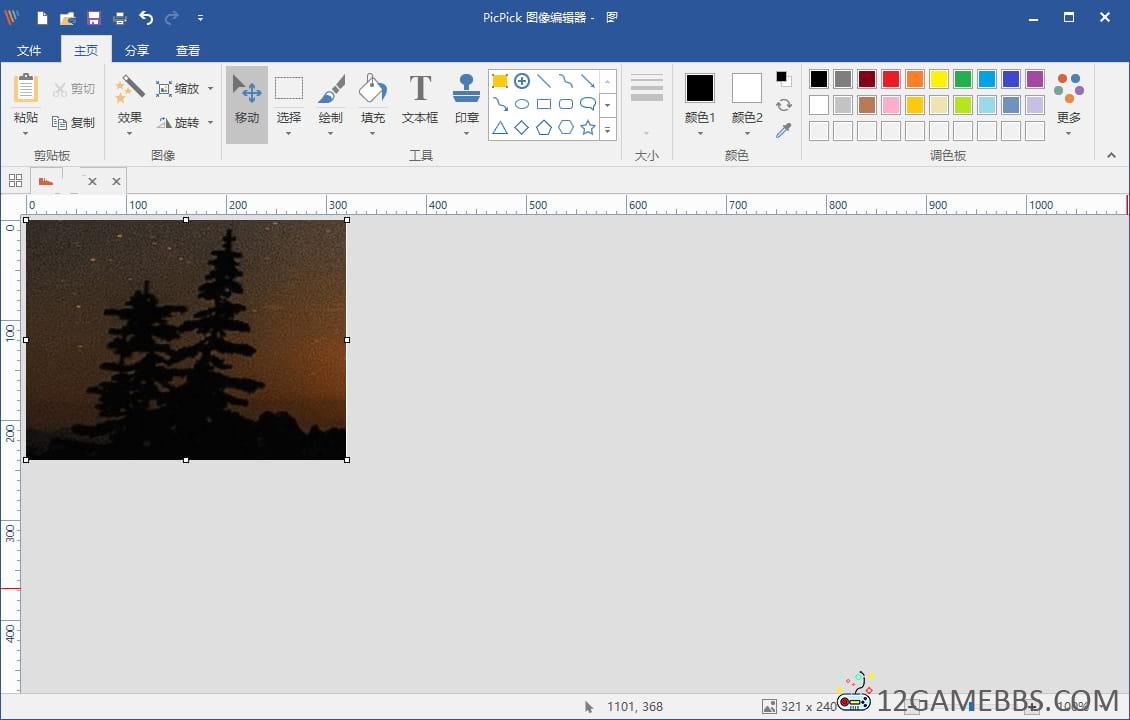Viewport: 1130px width, 720px height.
Task: Choose the ellipse shape
Action: pyautogui.click(x=522, y=105)
